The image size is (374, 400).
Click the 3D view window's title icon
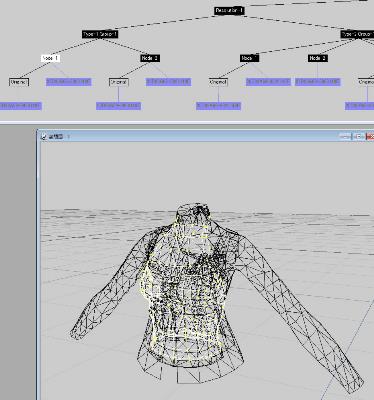(x=44, y=136)
